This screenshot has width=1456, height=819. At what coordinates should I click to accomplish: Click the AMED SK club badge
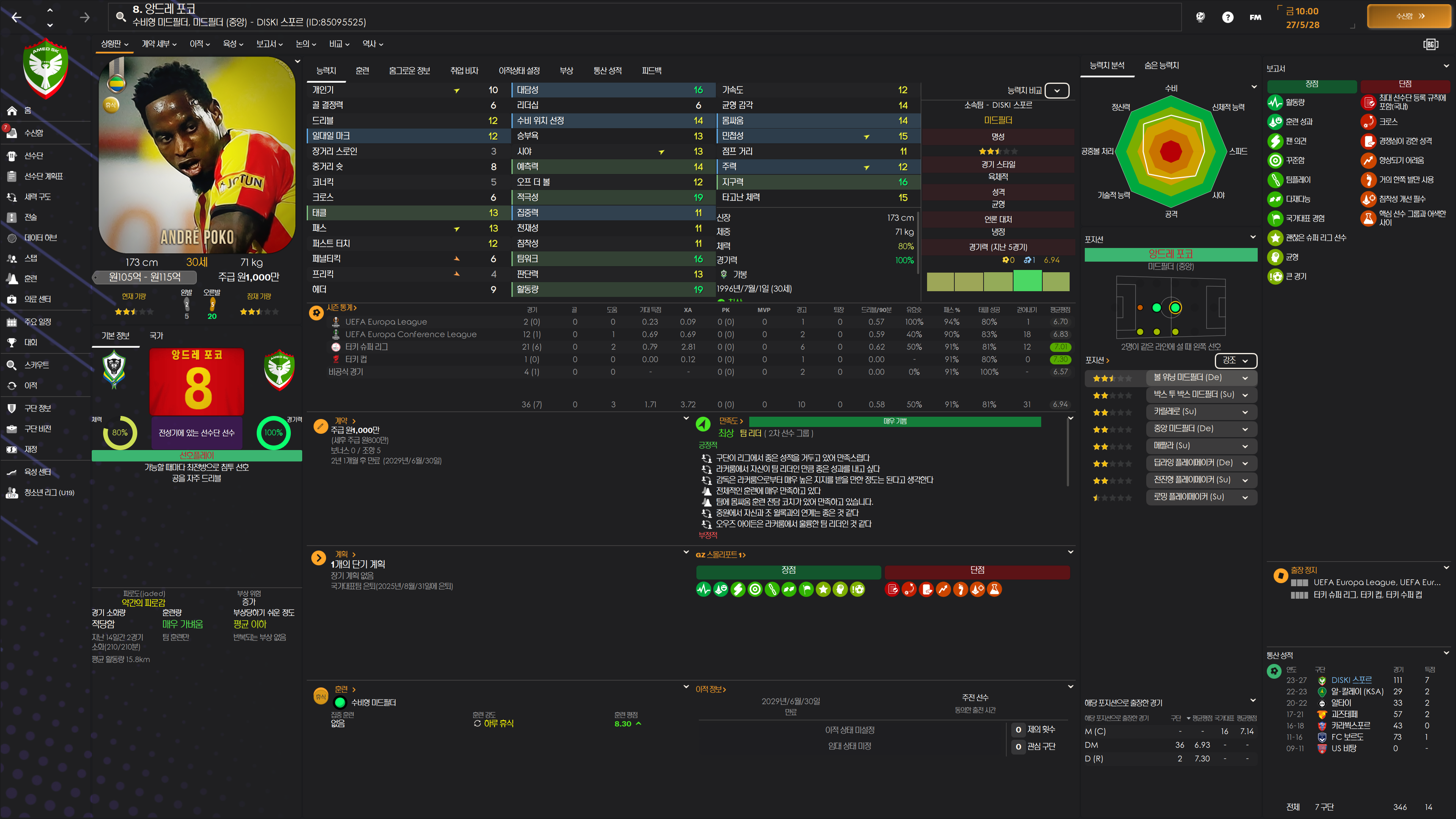coord(46,68)
